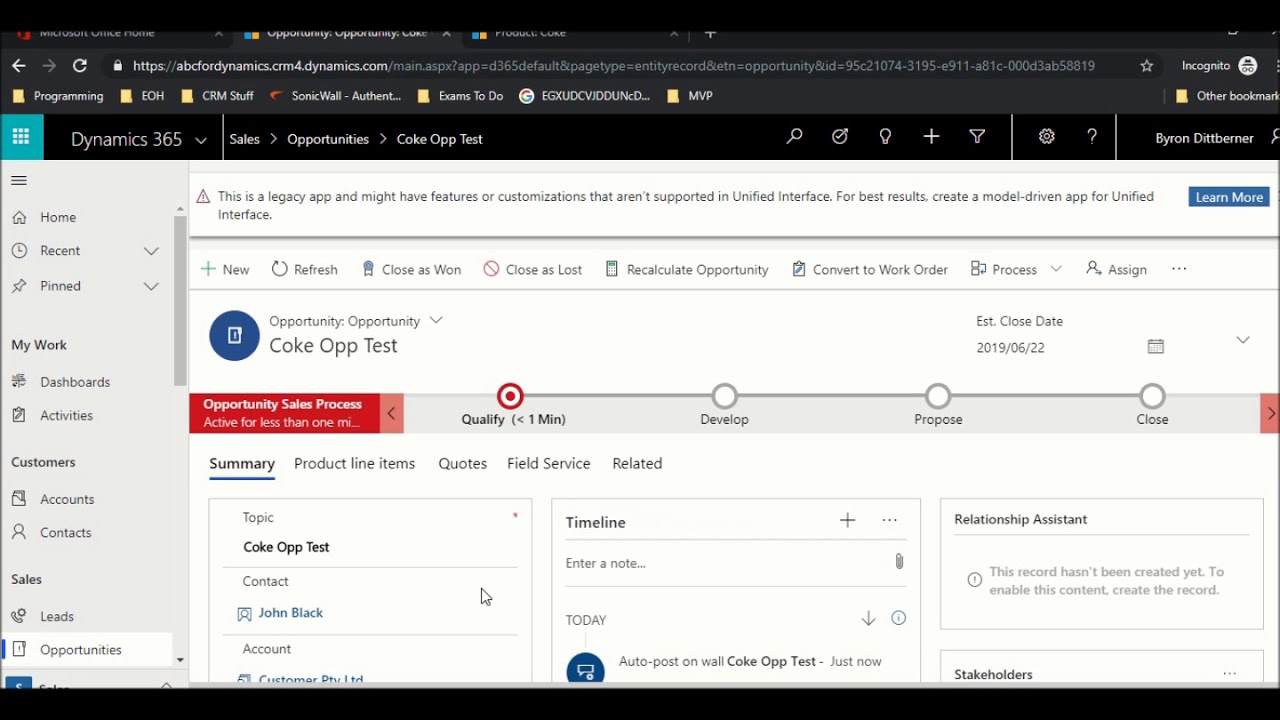The height and width of the screenshot is (720, 1280).
Task: Click Close as Won command
Action: (x=411, y=269)
